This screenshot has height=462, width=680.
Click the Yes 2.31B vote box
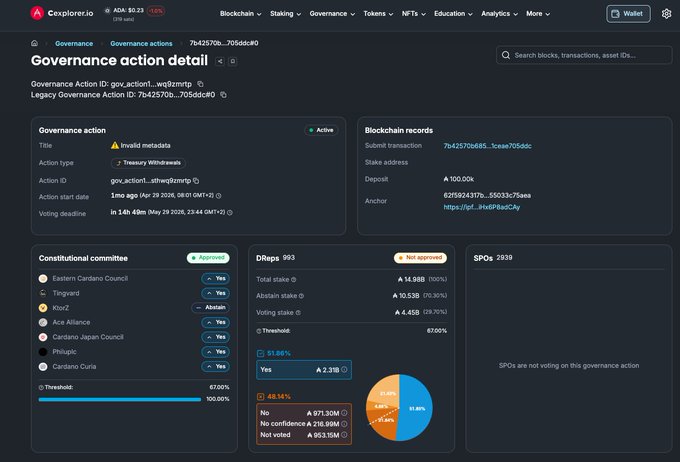click(x=304, y=370)
